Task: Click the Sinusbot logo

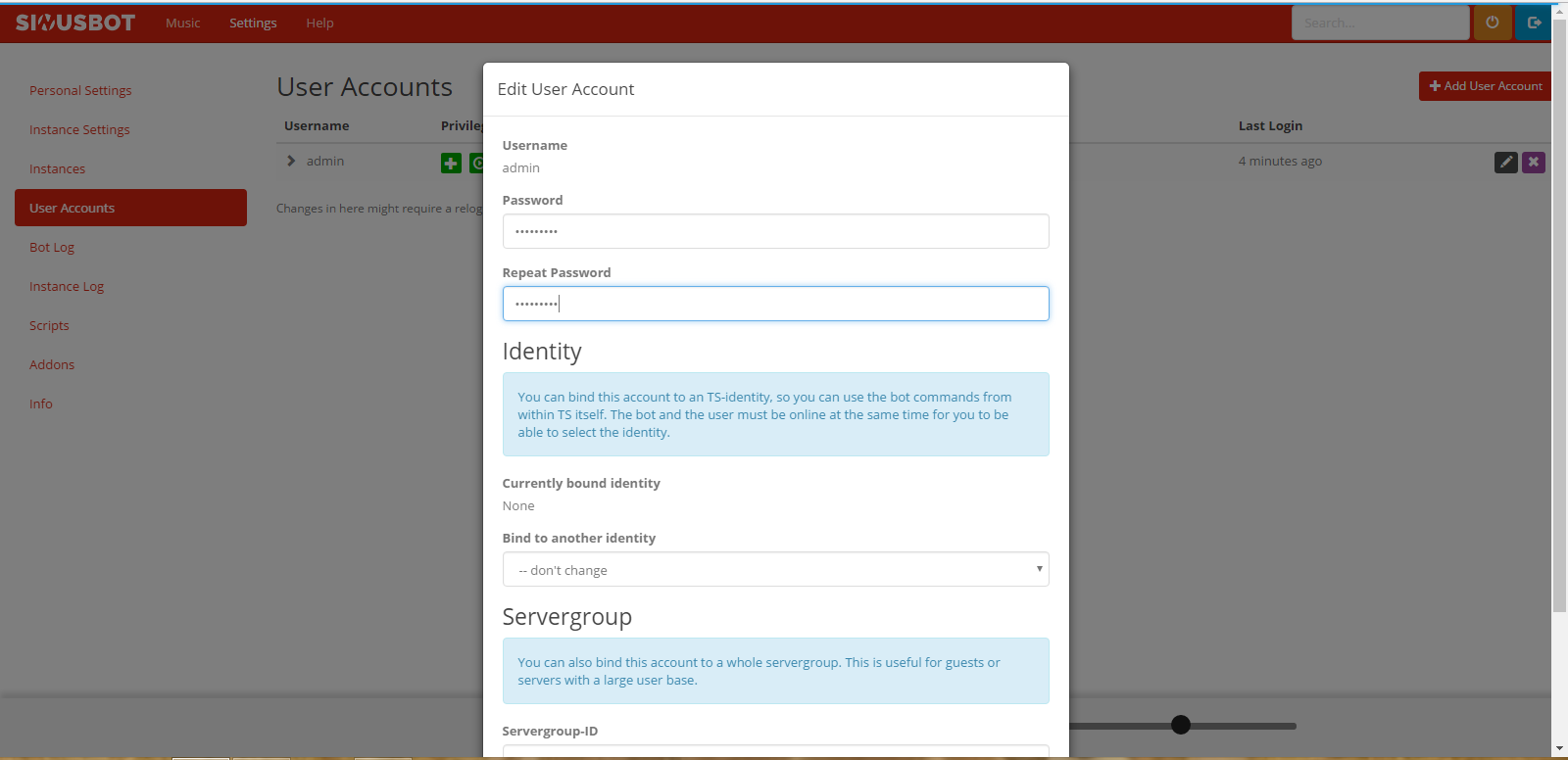Action: pyautogui.click(x=75, y=23)
